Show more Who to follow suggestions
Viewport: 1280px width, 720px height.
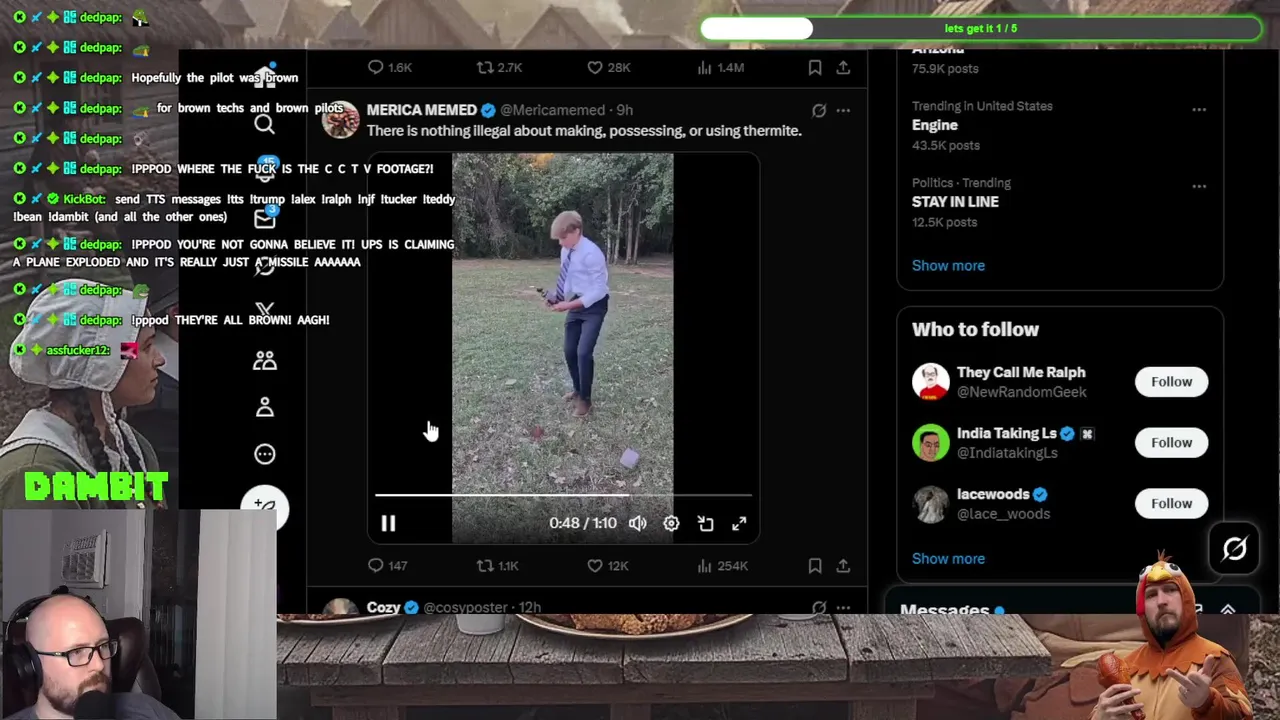click(948, 558)
